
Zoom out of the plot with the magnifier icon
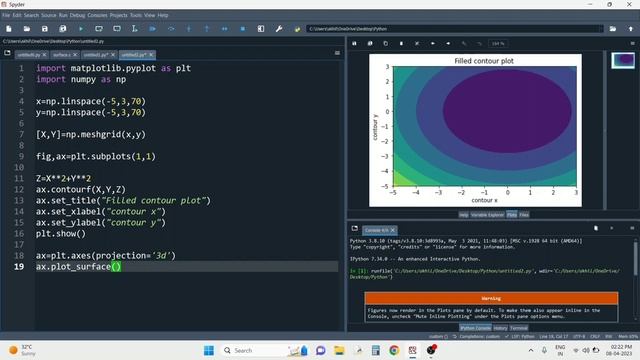(x=464, y=43)
